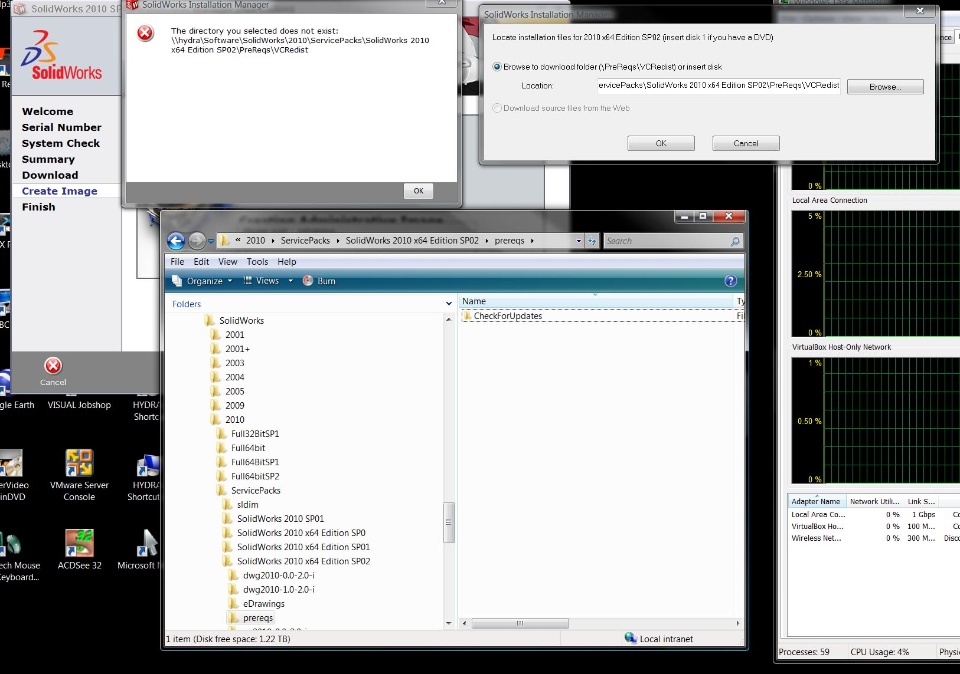Open the Views dropdown arrow
Viewport: 960px width, 674px height.
[290, 281]
